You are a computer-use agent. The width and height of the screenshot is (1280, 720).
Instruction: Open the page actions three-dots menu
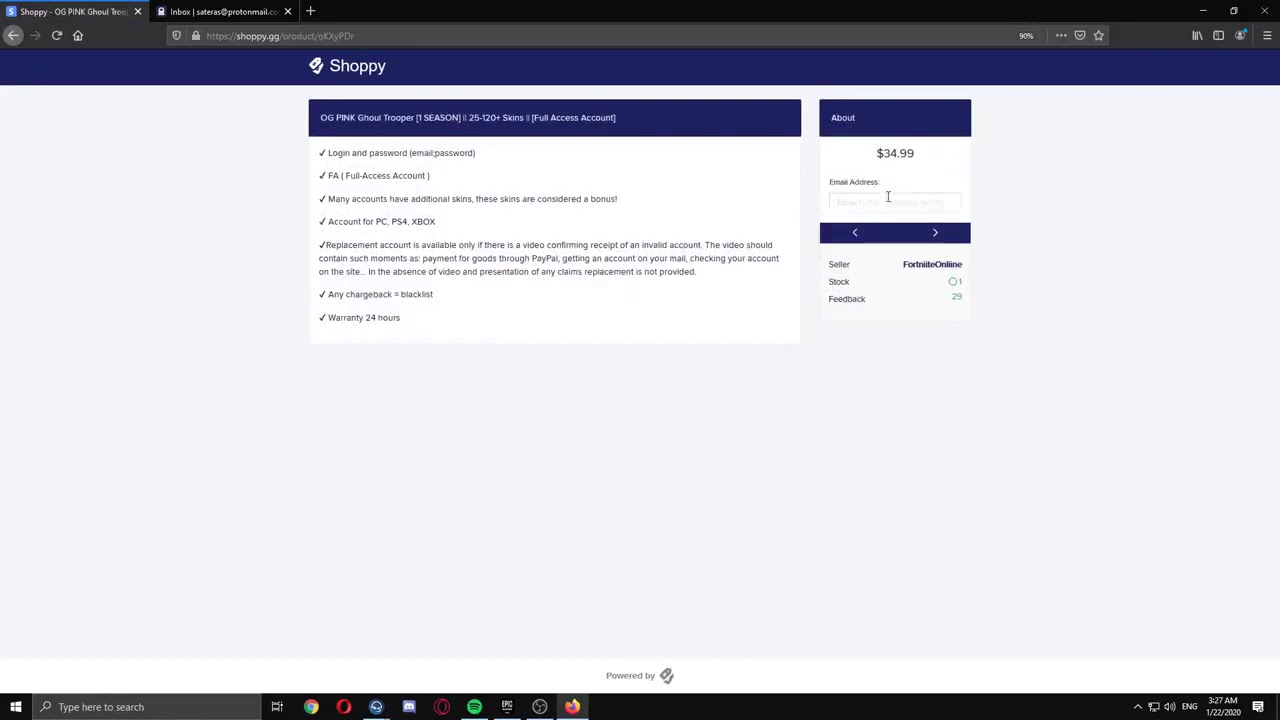pos(1061,36)
